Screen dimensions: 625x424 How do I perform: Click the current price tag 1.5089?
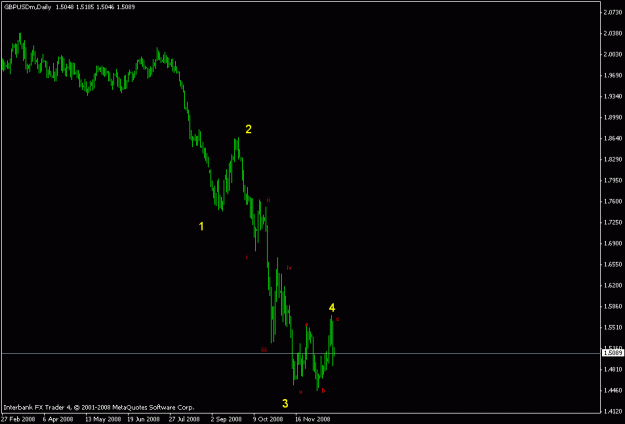(613, 353)
